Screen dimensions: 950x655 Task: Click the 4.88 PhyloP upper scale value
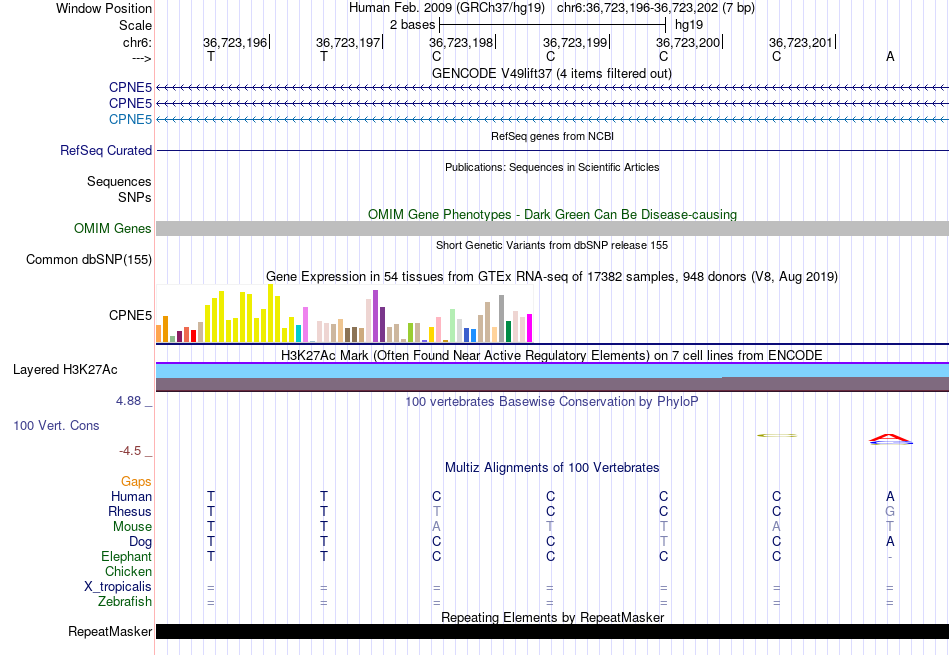coord(128,401)
